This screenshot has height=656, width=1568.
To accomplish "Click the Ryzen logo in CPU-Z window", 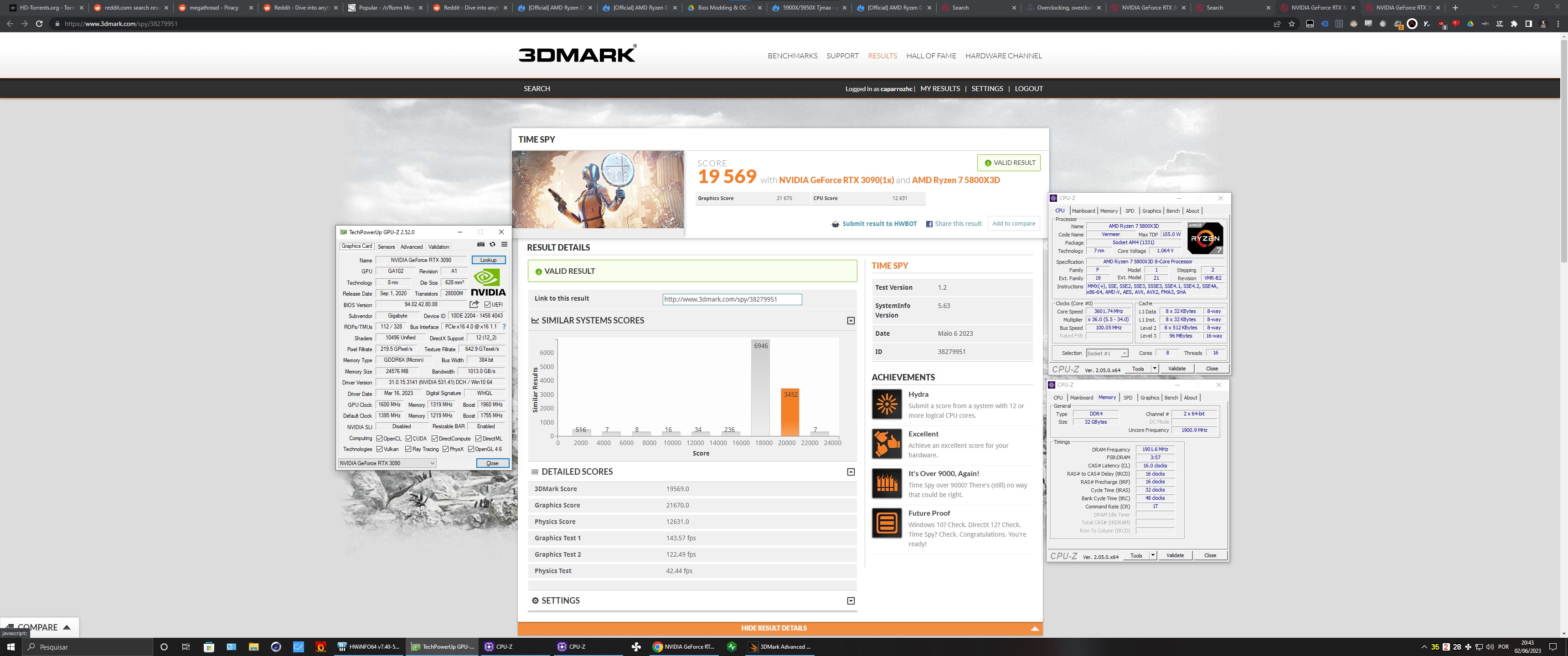I will (x=1205, y=238).
